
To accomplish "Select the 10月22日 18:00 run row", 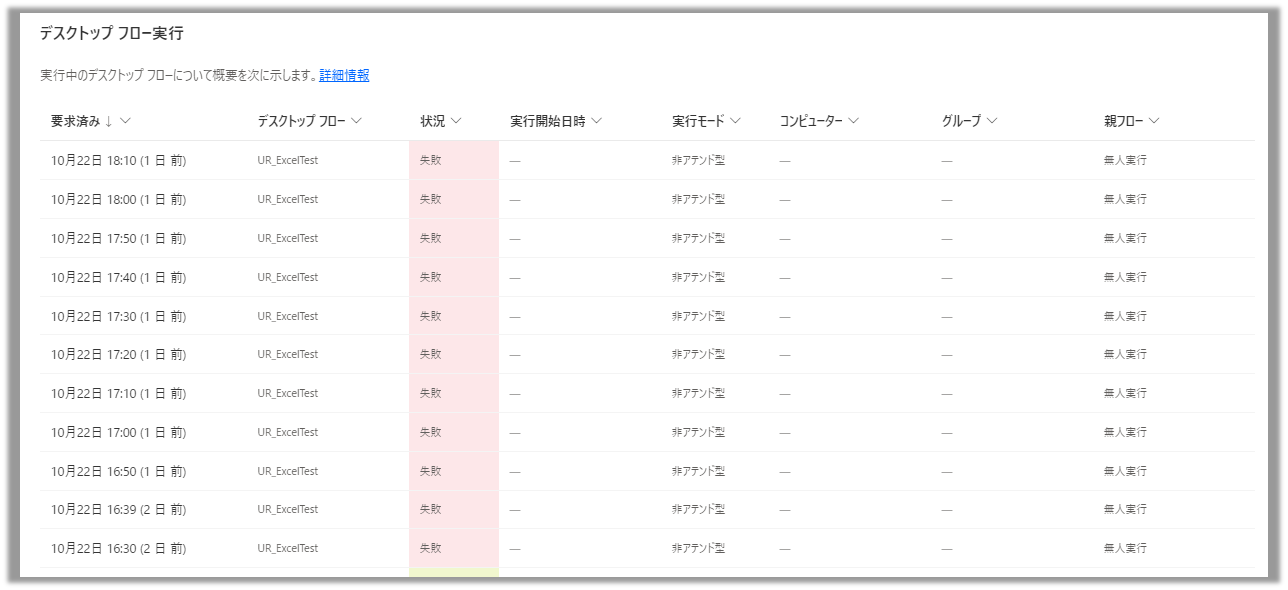I will tap(118, 199).
